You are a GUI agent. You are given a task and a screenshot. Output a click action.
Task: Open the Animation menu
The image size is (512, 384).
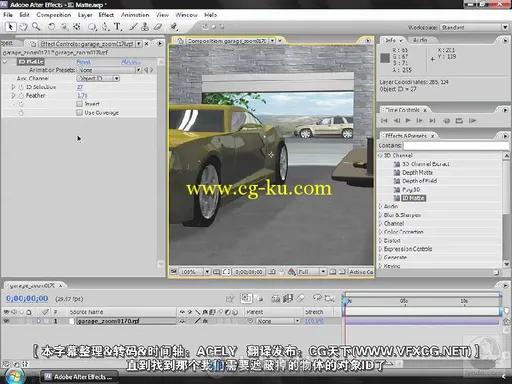(x=135, y=15)
